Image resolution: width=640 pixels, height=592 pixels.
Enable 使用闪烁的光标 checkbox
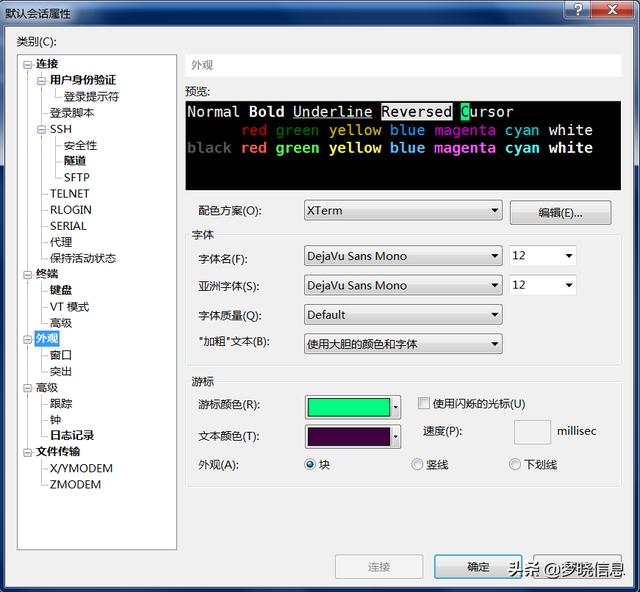(424, 403)
